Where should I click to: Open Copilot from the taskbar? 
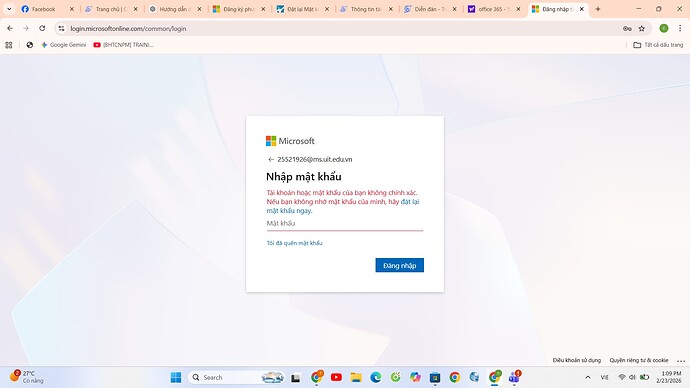(415, 377)
